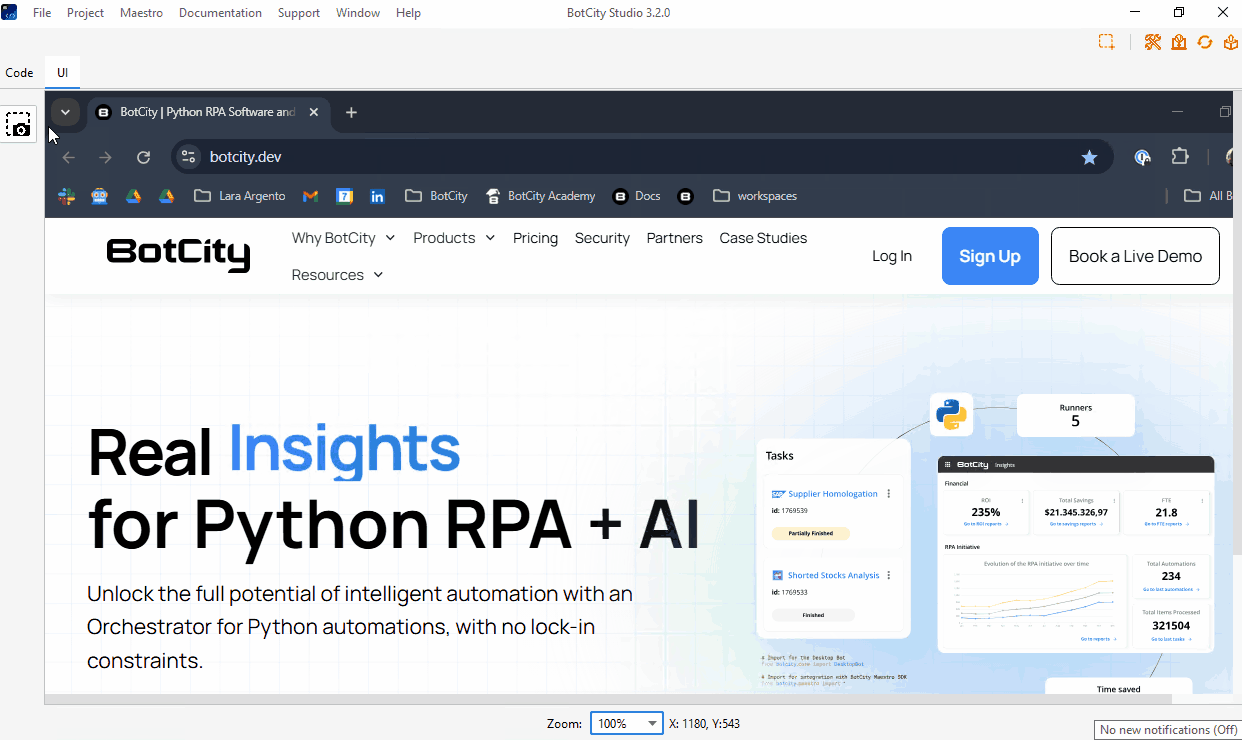
Task: Open the Zoom 100% combo box
Action: (627, 723)
